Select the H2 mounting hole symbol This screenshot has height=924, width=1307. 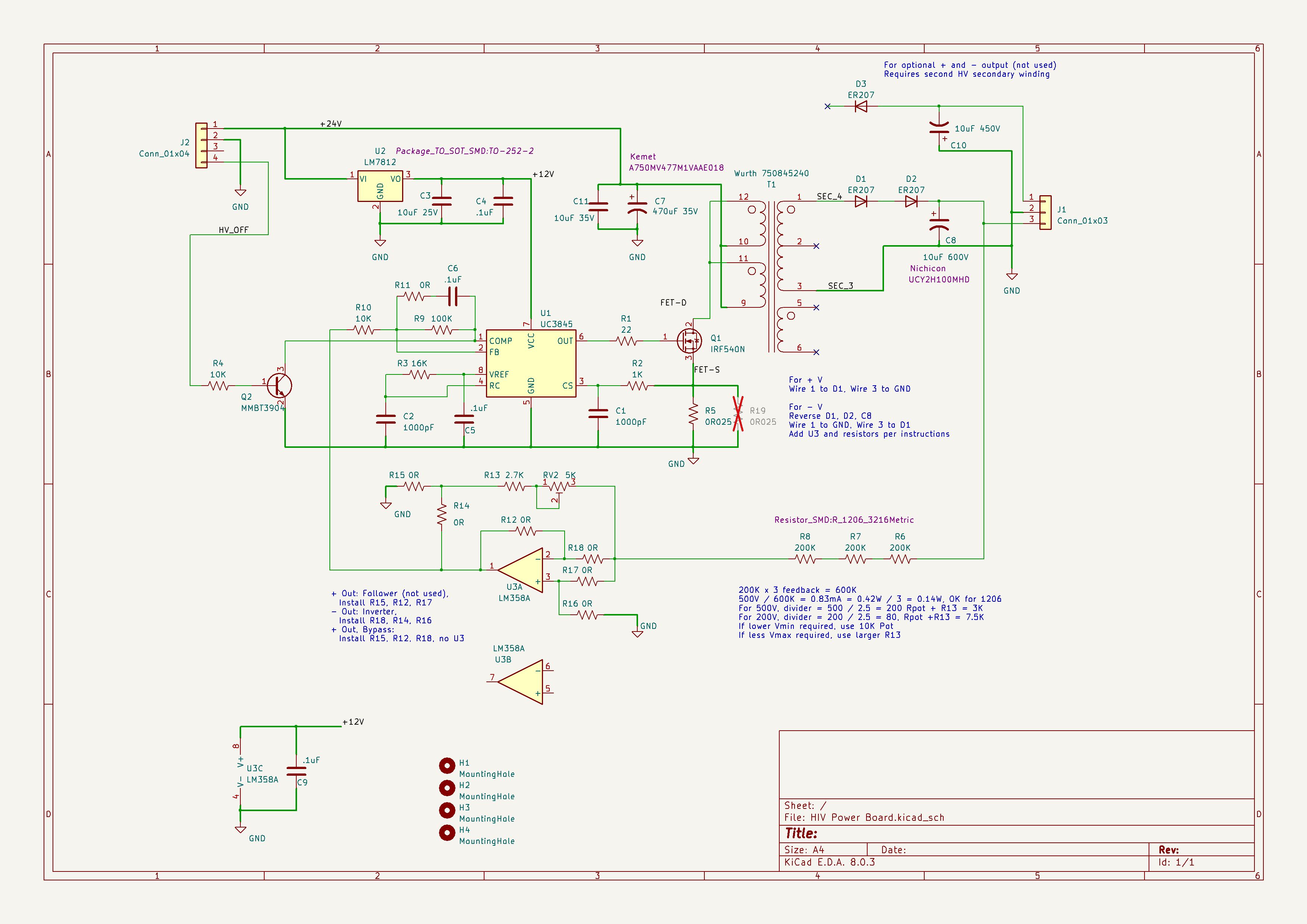click(x=447, y=787)
